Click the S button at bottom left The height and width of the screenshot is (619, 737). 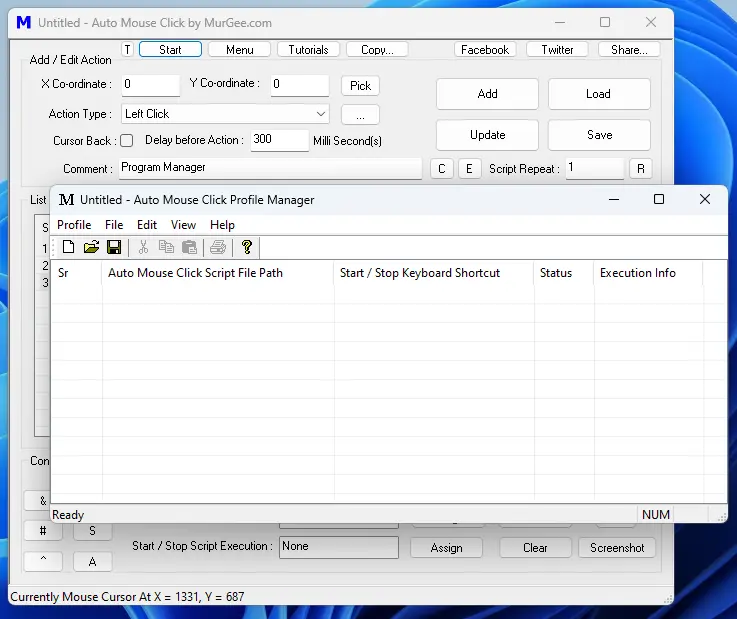pyautogui.click(x=93, y=531)
